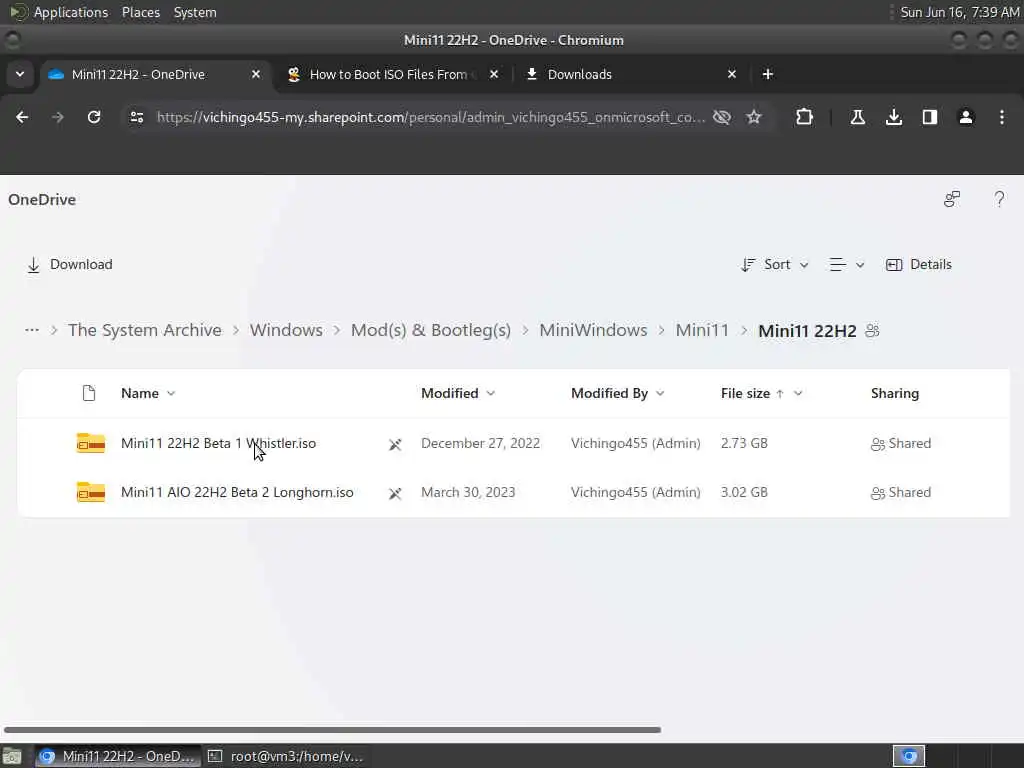This screenshot has width=1024, height=768.
Task: Open the Places menu
Action: tap(140, 12)
